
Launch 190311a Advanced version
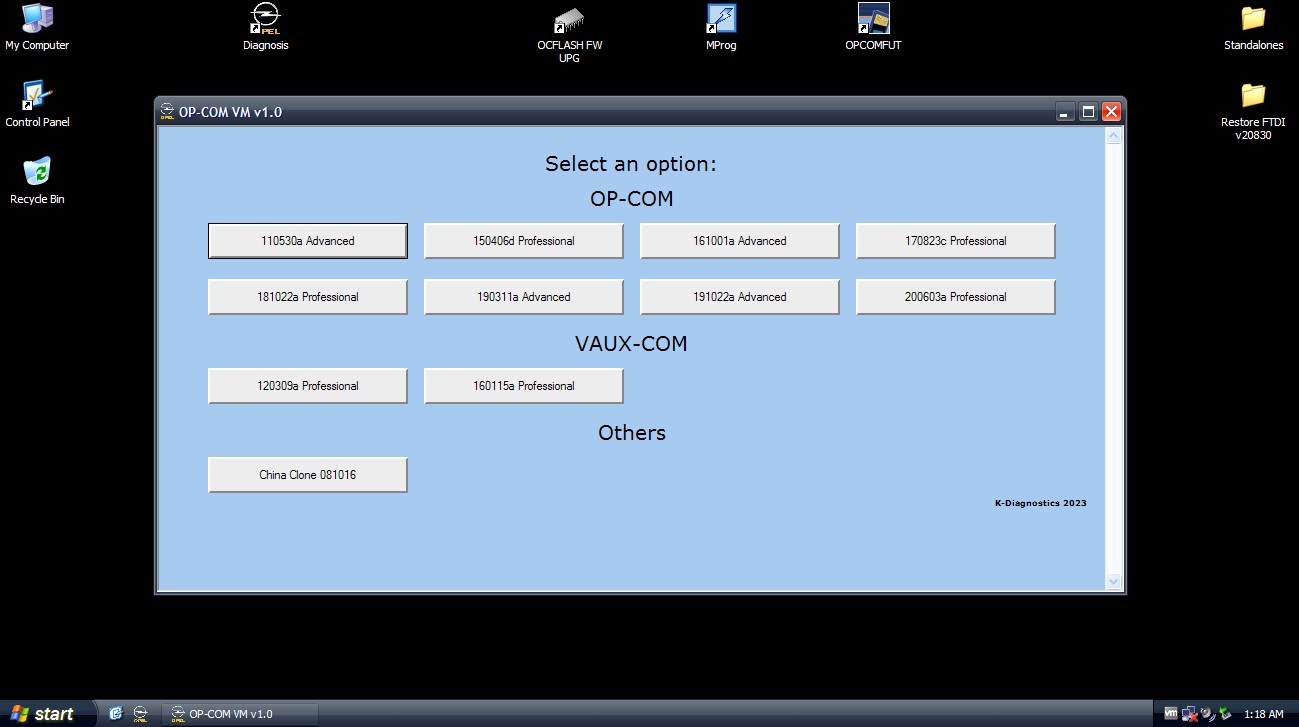pos(524,297)
